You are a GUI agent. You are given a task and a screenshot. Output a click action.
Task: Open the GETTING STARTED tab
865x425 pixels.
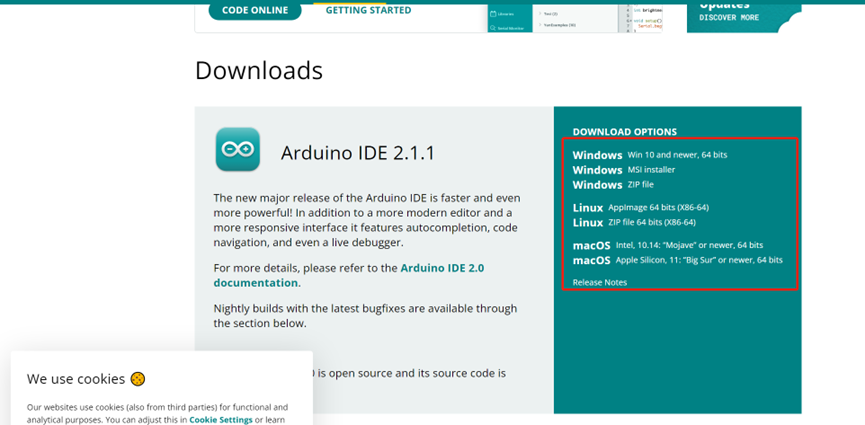coord(368,10)
